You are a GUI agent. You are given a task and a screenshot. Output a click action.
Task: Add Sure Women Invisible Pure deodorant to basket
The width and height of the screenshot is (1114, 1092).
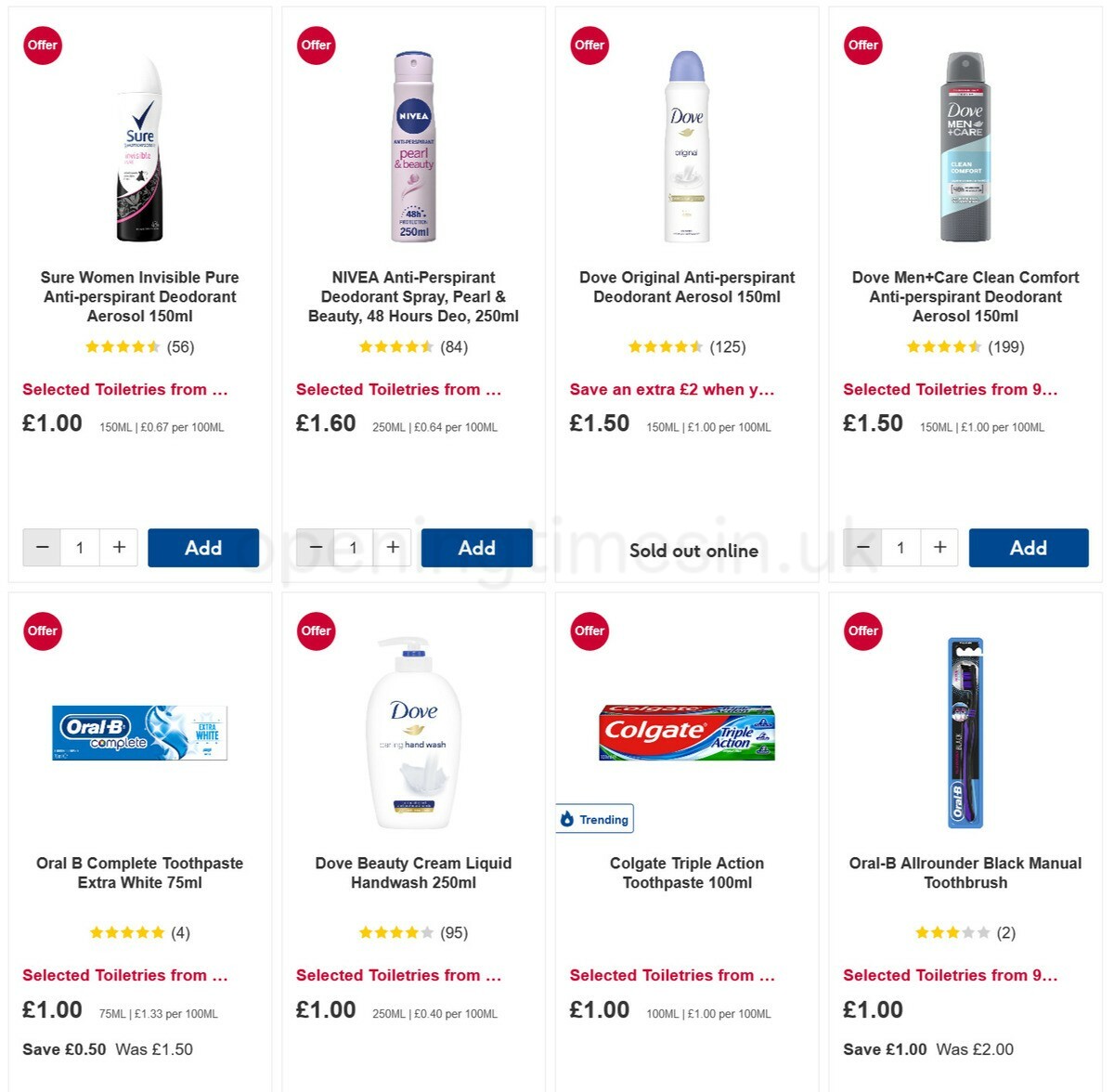tap(202, 547)
